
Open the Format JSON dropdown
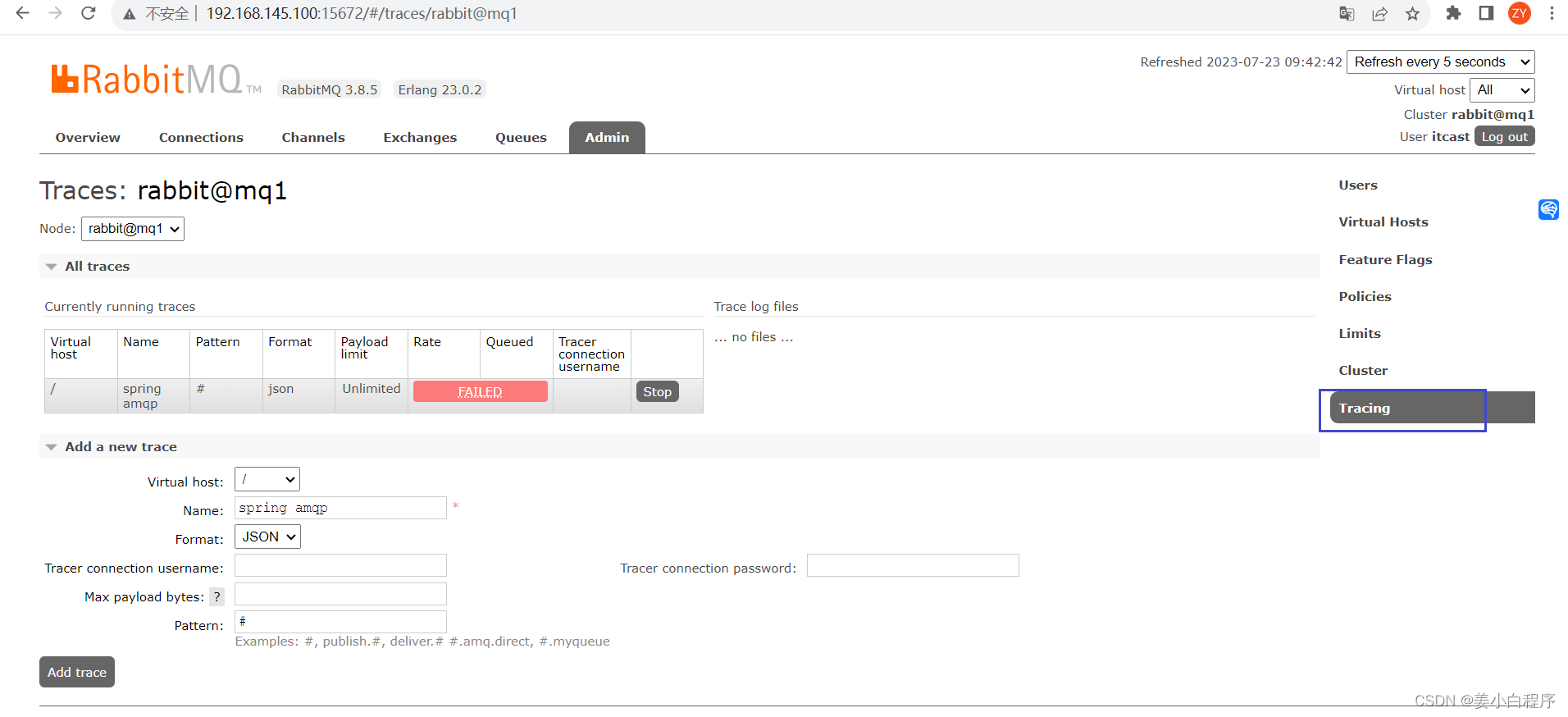click(267, 537)
